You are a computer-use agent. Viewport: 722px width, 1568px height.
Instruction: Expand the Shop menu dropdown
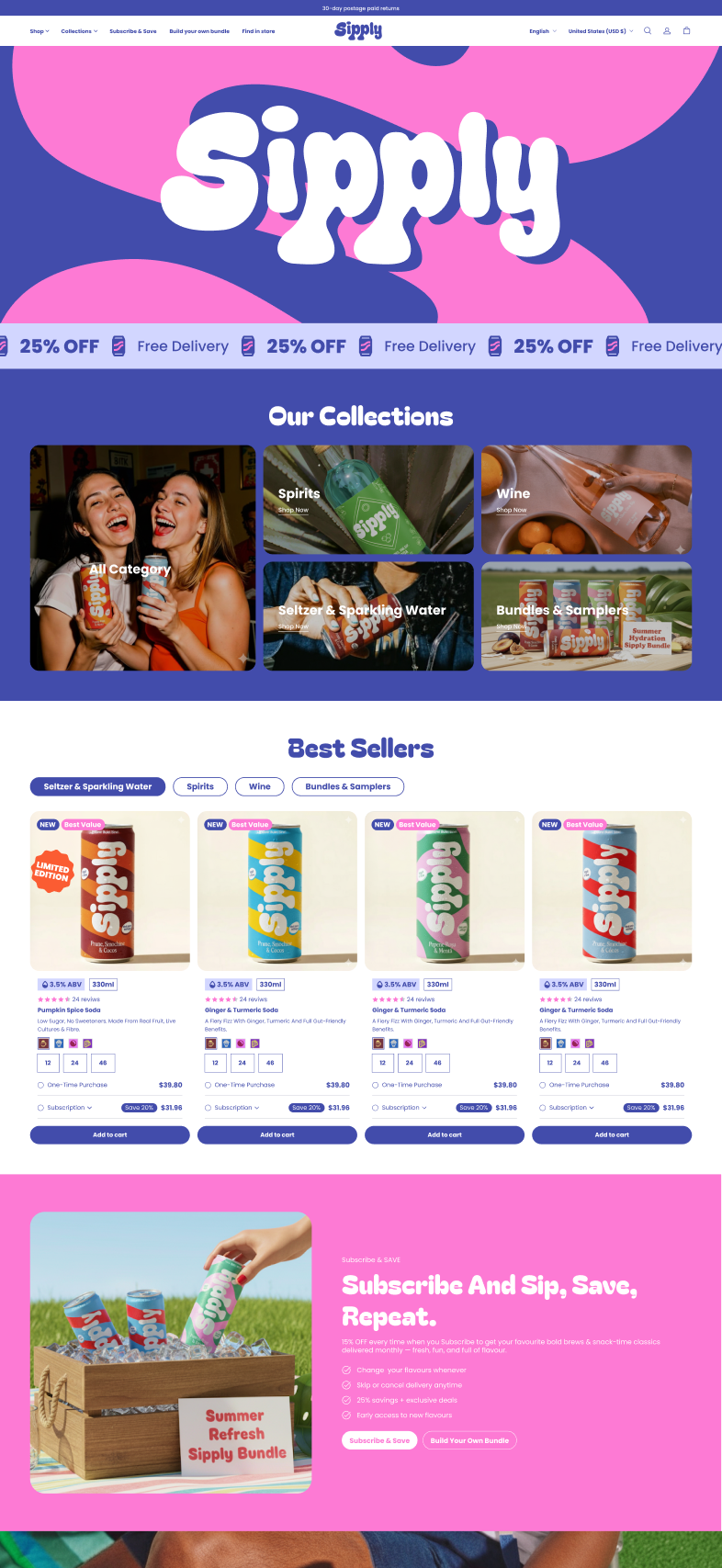pyautogui.click(x=39, y=31)
